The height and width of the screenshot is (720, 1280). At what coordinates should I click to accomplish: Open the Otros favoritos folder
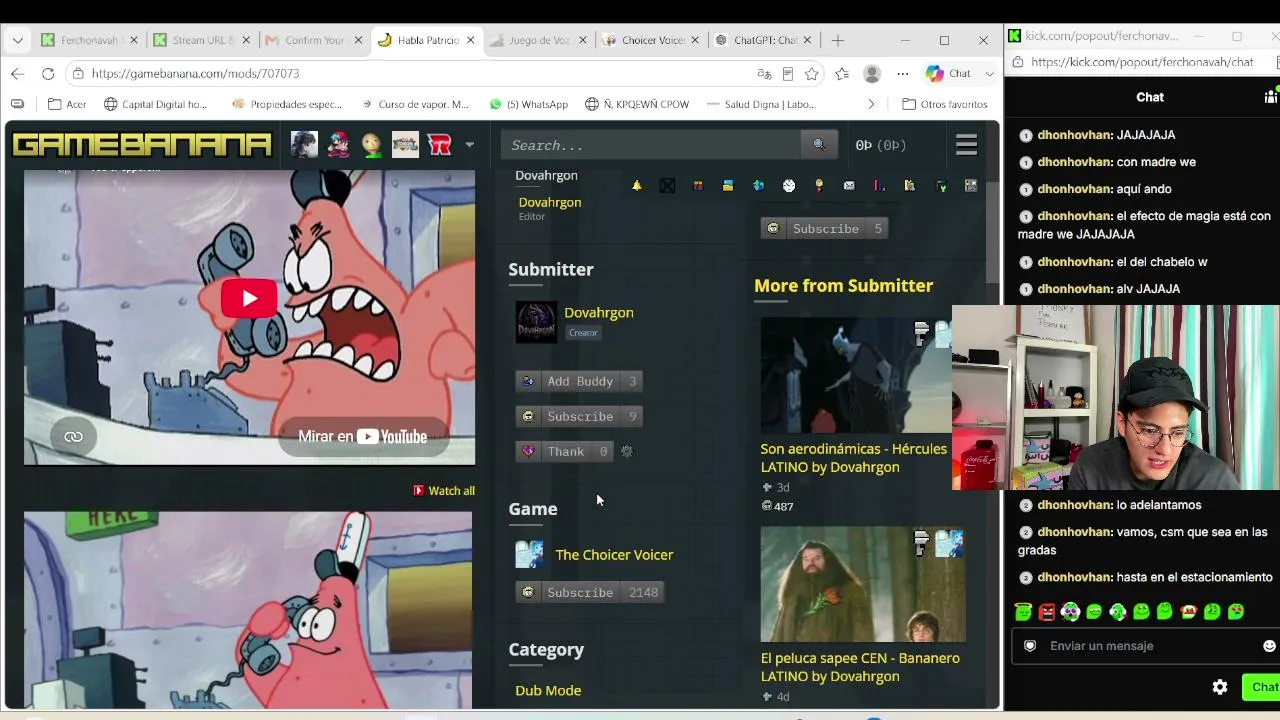click(945, 104)
